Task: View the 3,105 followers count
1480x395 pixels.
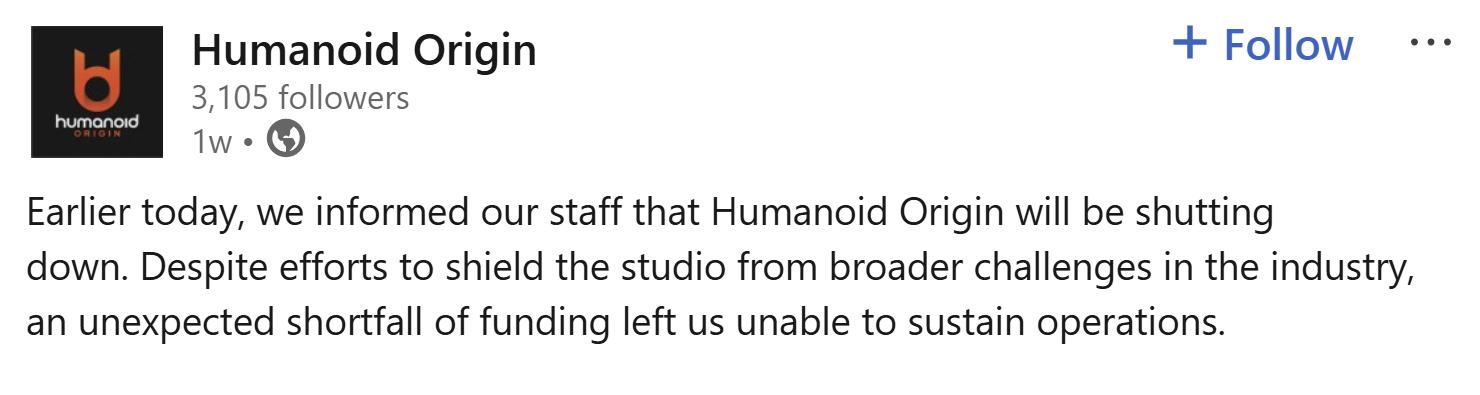Action: click(x=300, y=98)
